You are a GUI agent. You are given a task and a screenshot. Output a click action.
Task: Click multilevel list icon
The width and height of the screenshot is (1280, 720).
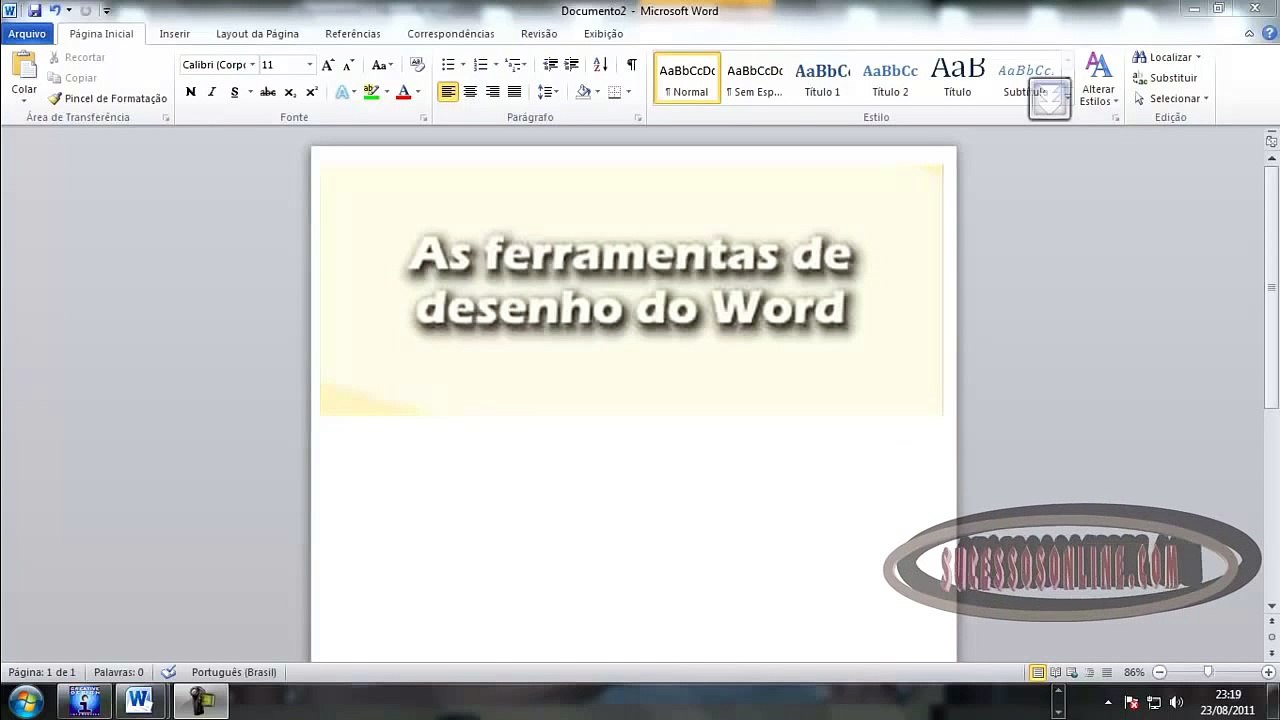coord(513,65)
